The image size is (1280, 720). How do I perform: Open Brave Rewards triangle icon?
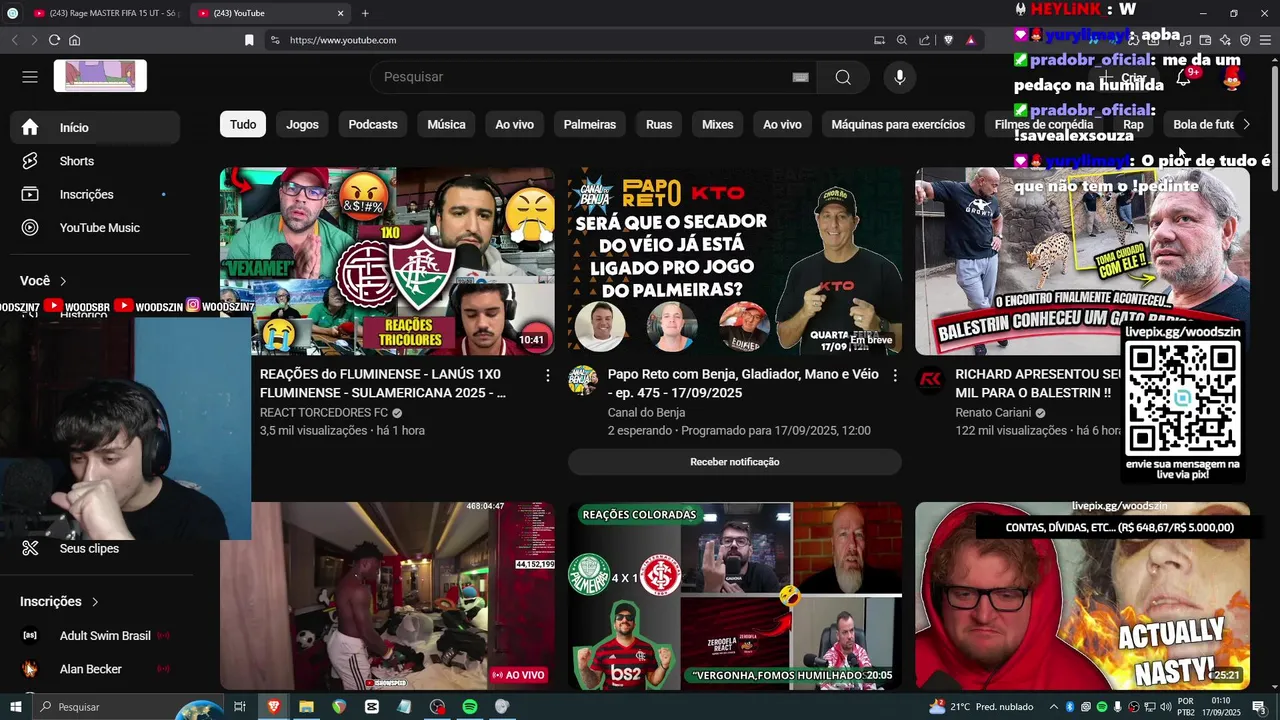tap(970, 40)
